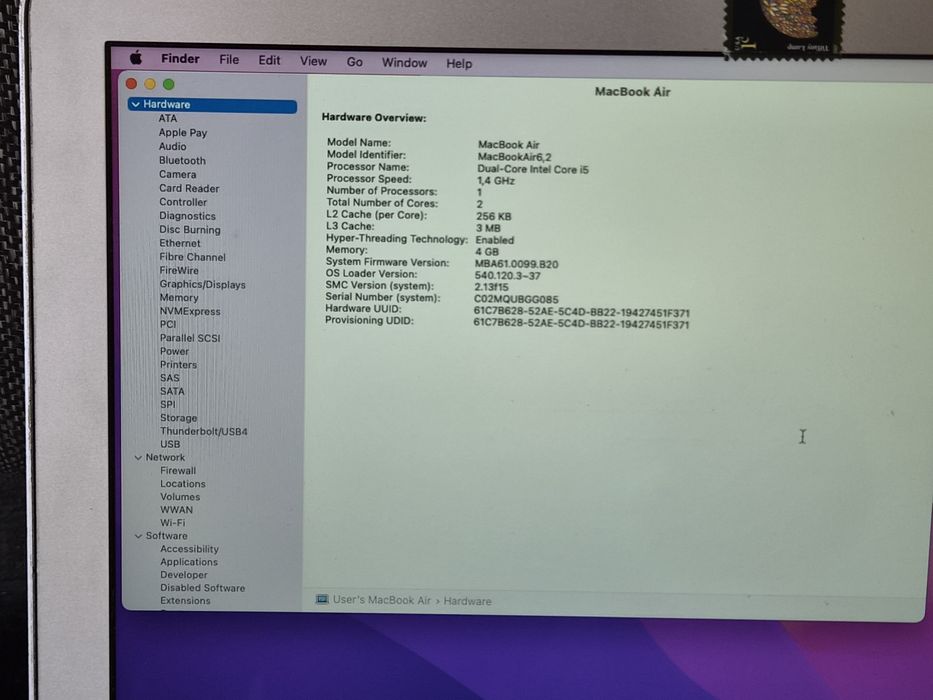933x700 pixels.
Task: Select FireWire in the sidebar
Action: (179, 270)
